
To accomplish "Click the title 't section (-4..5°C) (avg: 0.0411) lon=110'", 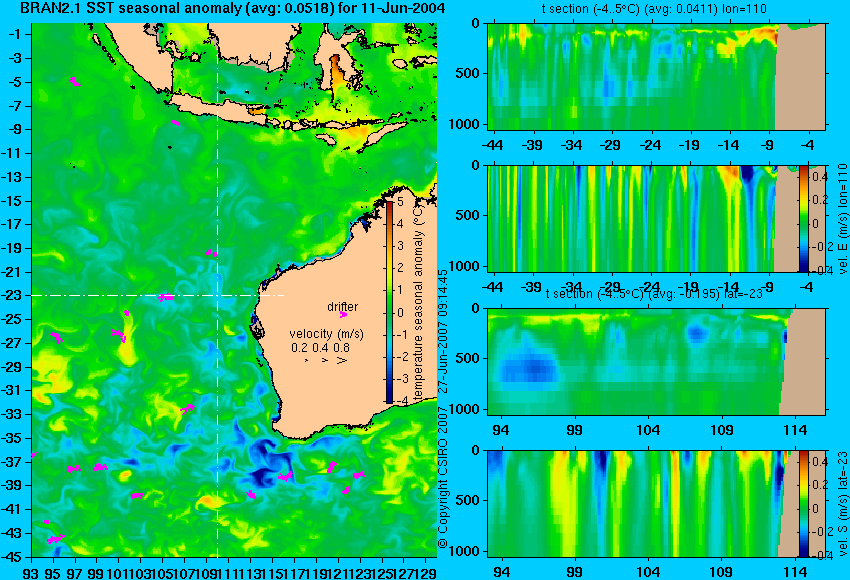I will (654, 9).
